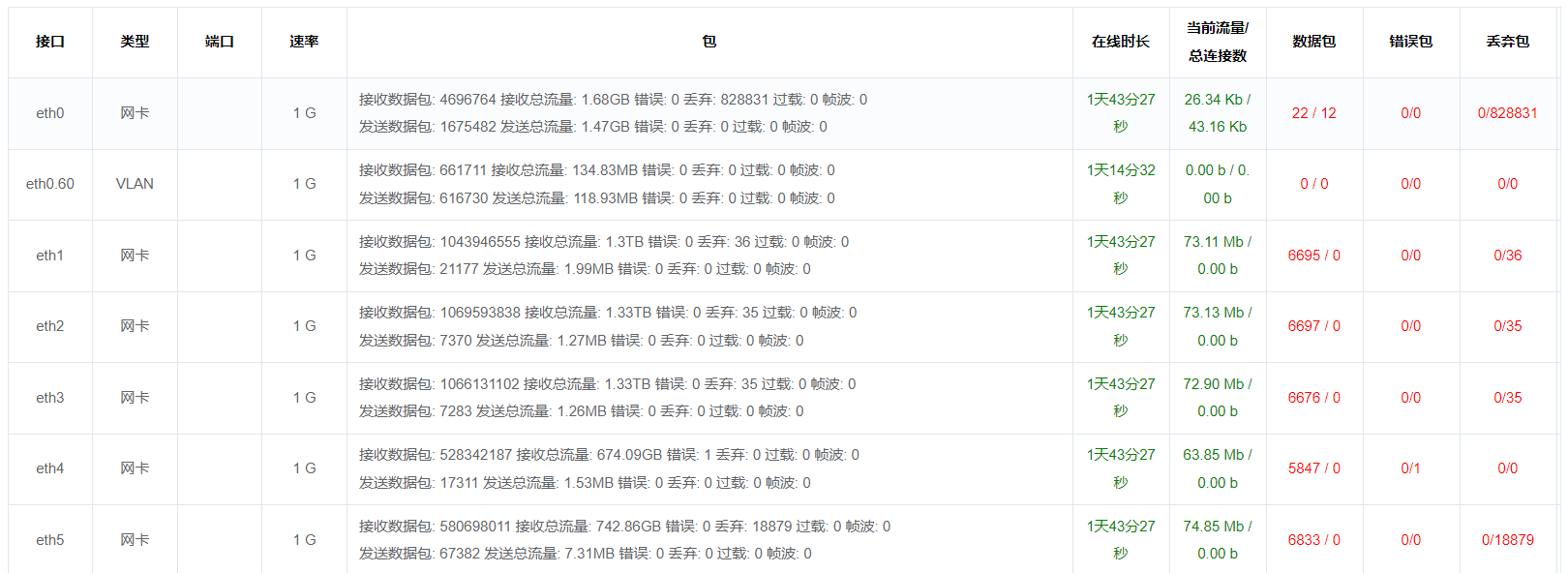
Task: Click the red 22 / 12 packet count
Action: click(1314, 113)
